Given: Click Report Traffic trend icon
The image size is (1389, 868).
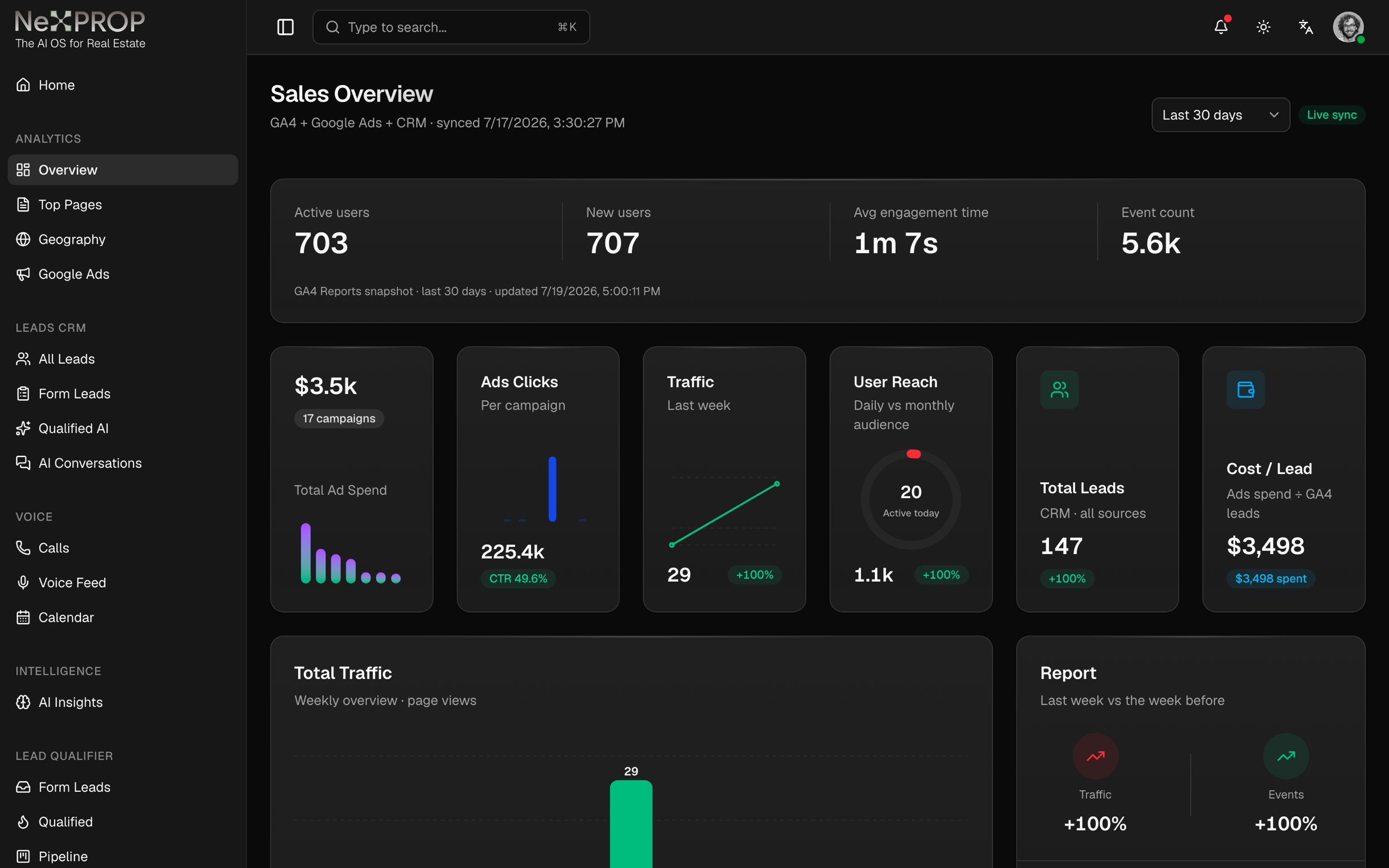Looking at the screenshot, I should point(1095,756).
